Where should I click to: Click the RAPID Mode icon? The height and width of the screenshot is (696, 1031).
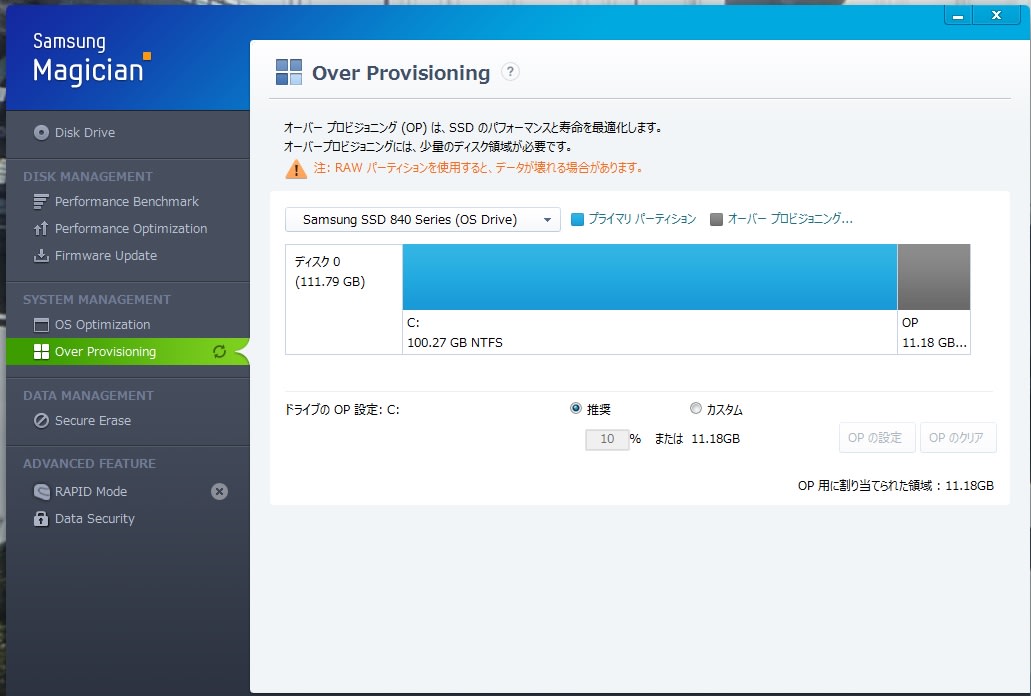tap(41, 492)
